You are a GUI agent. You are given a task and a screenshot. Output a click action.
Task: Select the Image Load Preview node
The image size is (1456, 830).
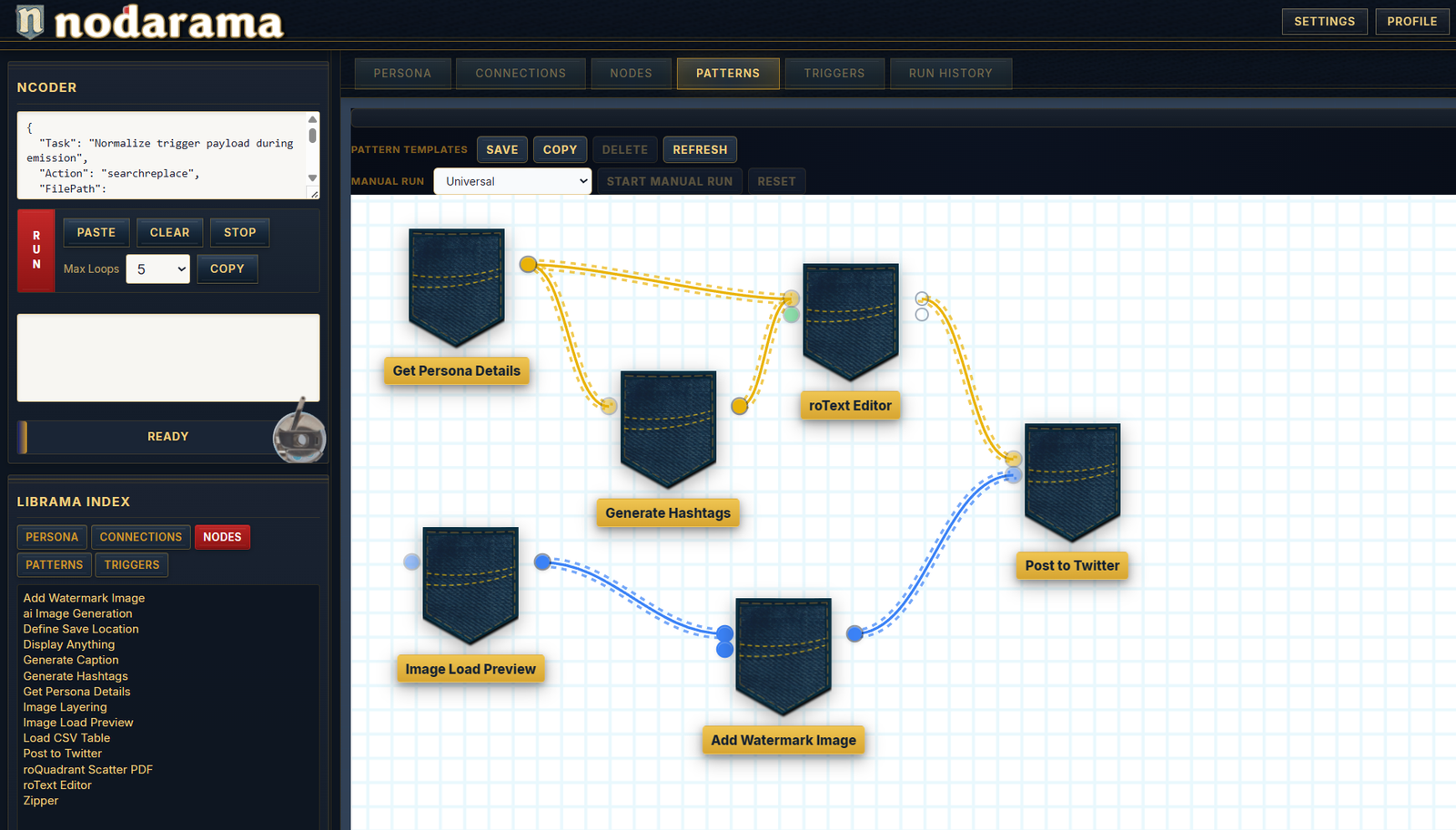470,585
